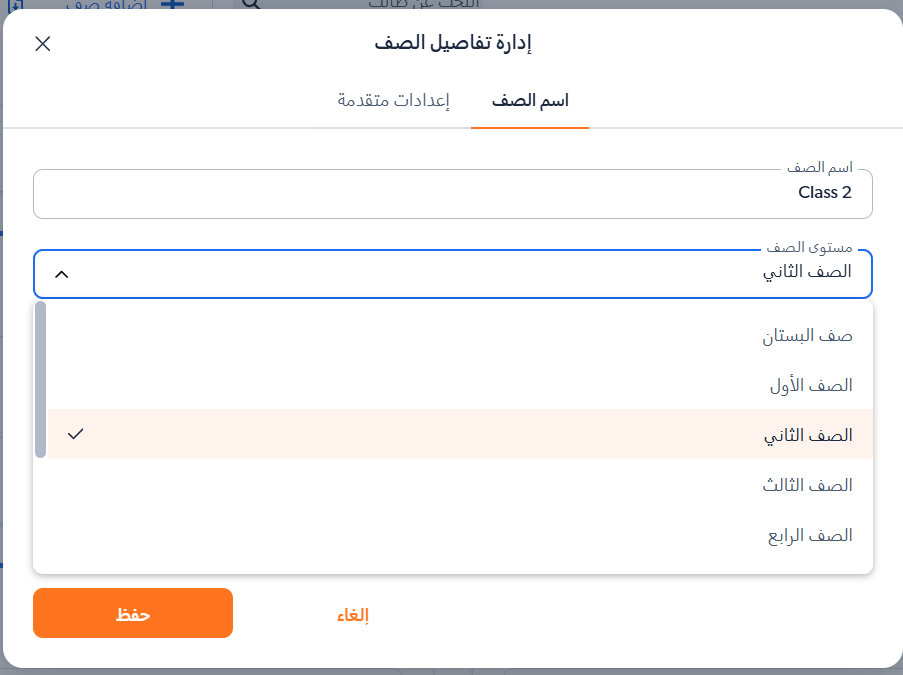Click the إلغاء cancel link
The width and height of the screenshot is (903, 675).
[x=353, y=614]
